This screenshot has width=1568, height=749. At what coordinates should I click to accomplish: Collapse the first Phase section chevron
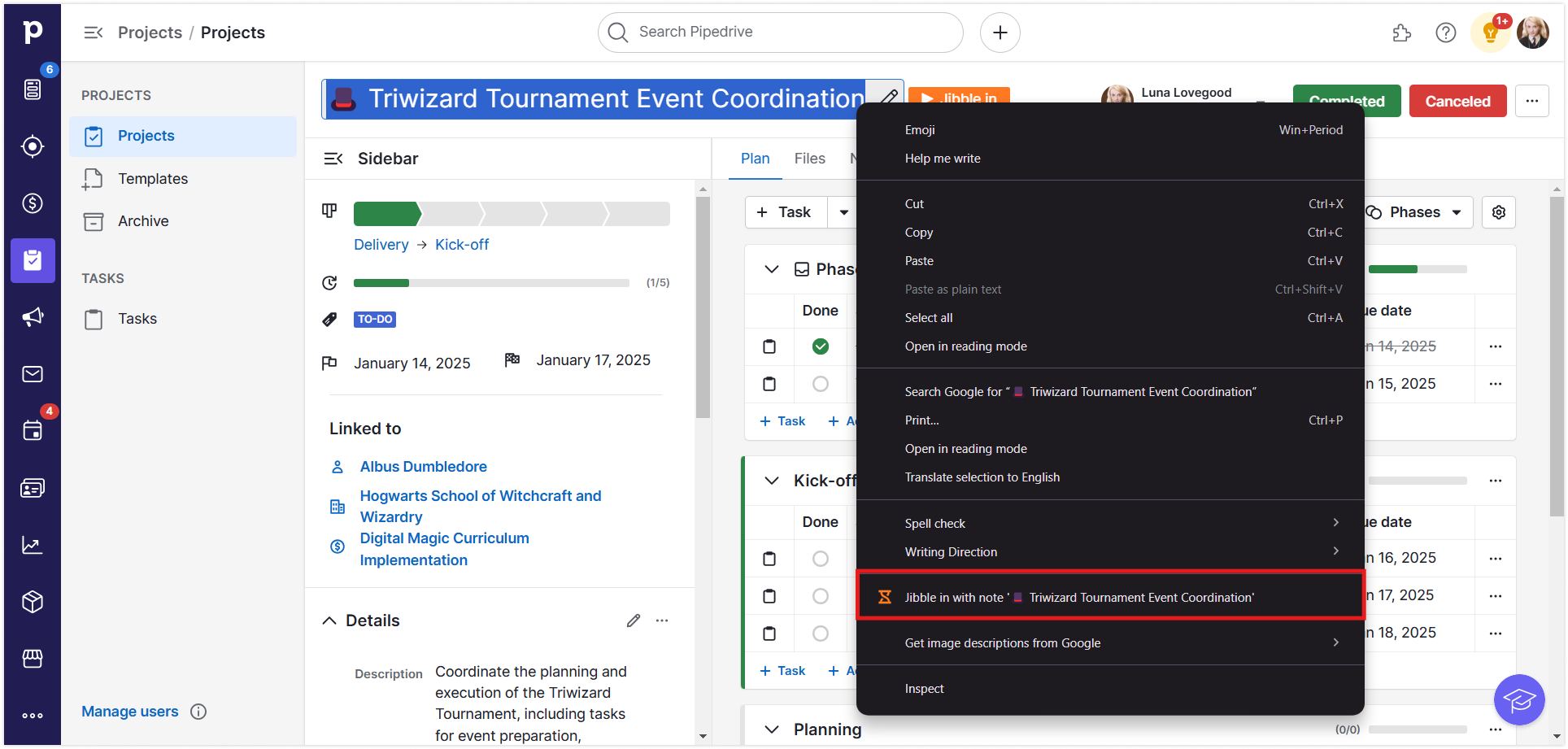click(x=772, y=269)
